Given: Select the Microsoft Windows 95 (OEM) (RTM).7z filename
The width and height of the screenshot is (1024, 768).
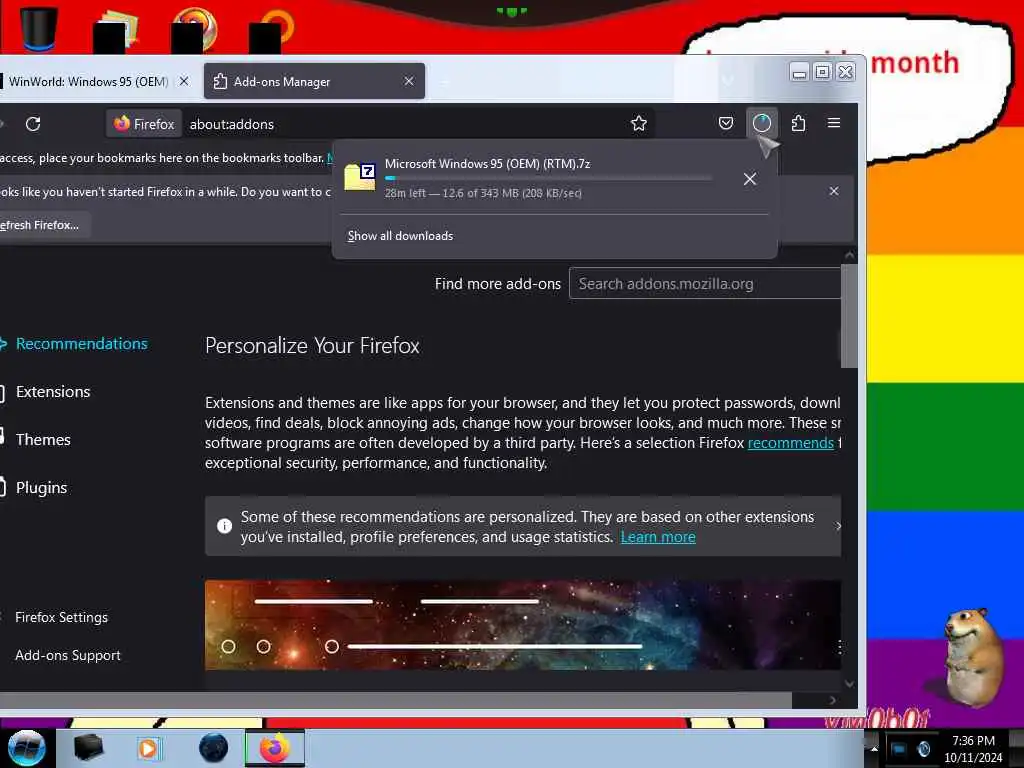Looking at the screenshot, I should coord(487,164).
